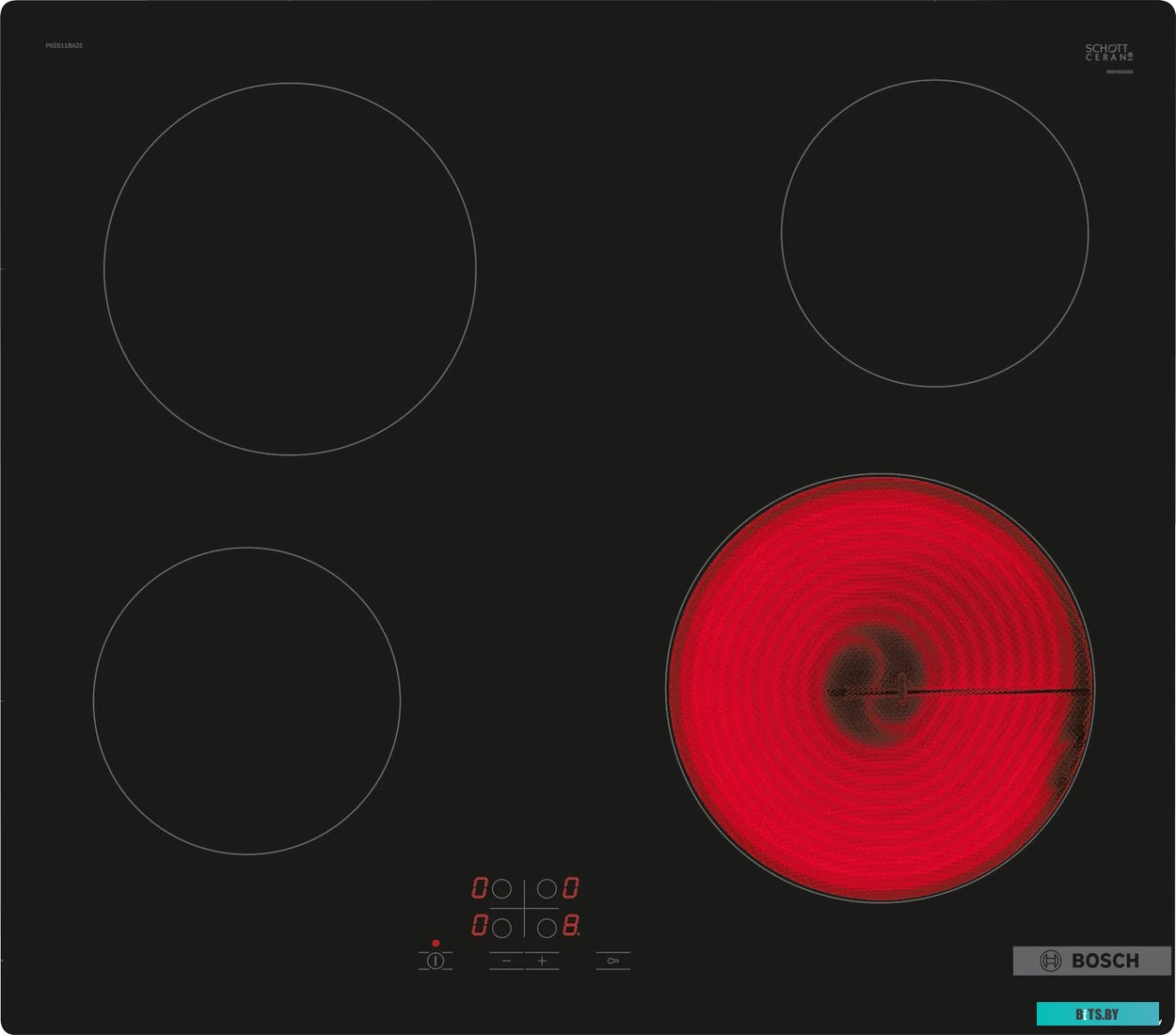Click the heat level display showing 8

coord(571,927)
